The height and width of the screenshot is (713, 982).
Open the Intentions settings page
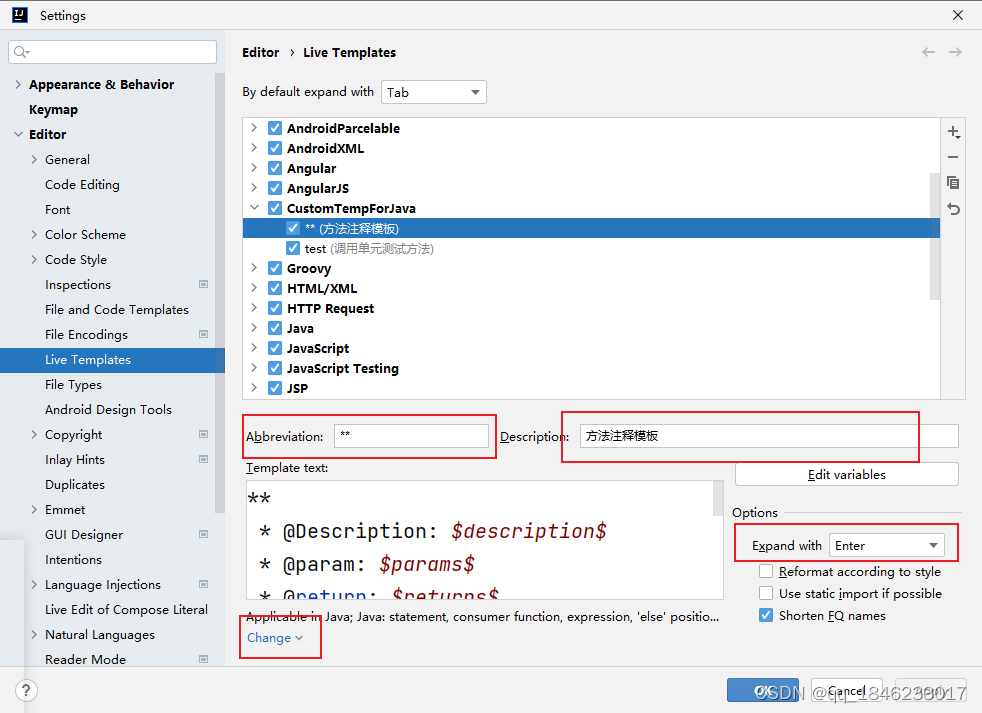coord(73,559)
